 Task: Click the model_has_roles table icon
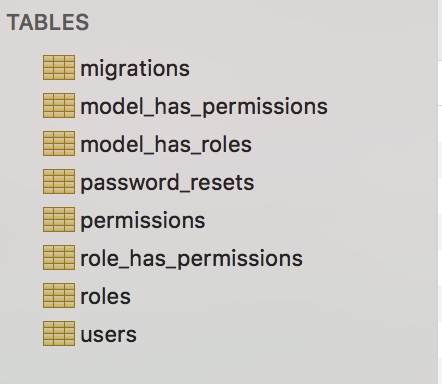(59, 144)
